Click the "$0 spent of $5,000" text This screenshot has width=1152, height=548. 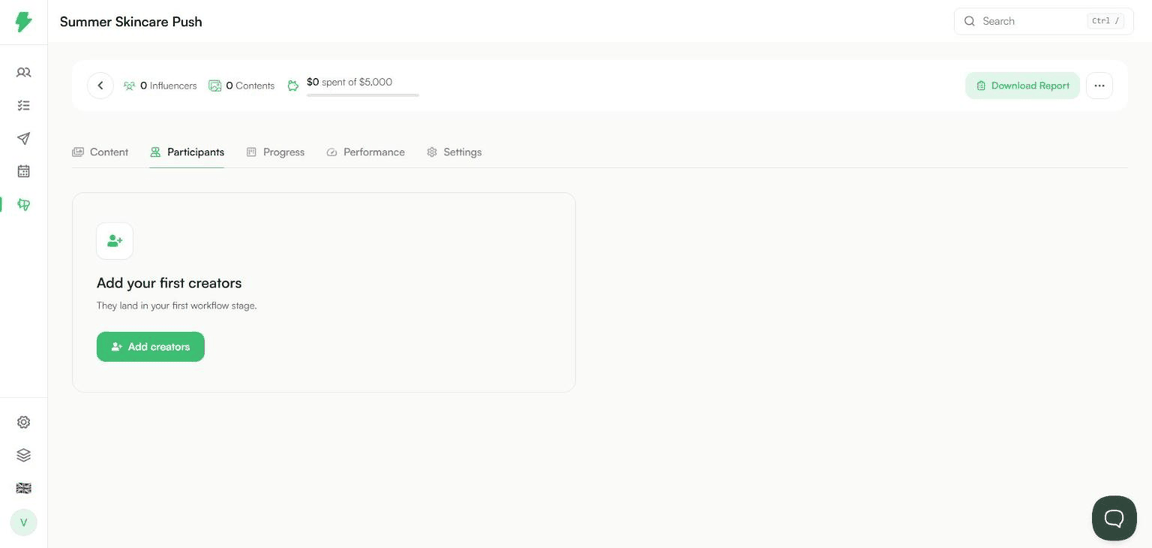point(350,82)
